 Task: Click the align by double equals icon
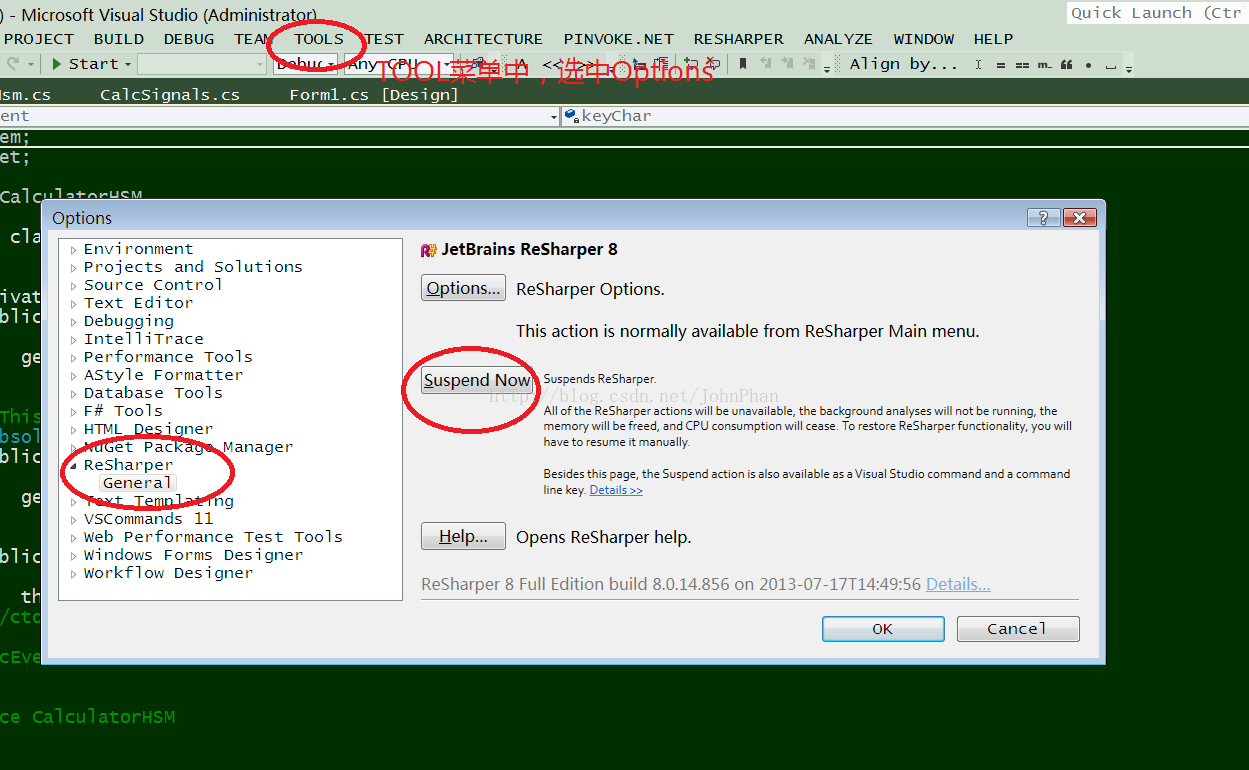[1022, 64]
